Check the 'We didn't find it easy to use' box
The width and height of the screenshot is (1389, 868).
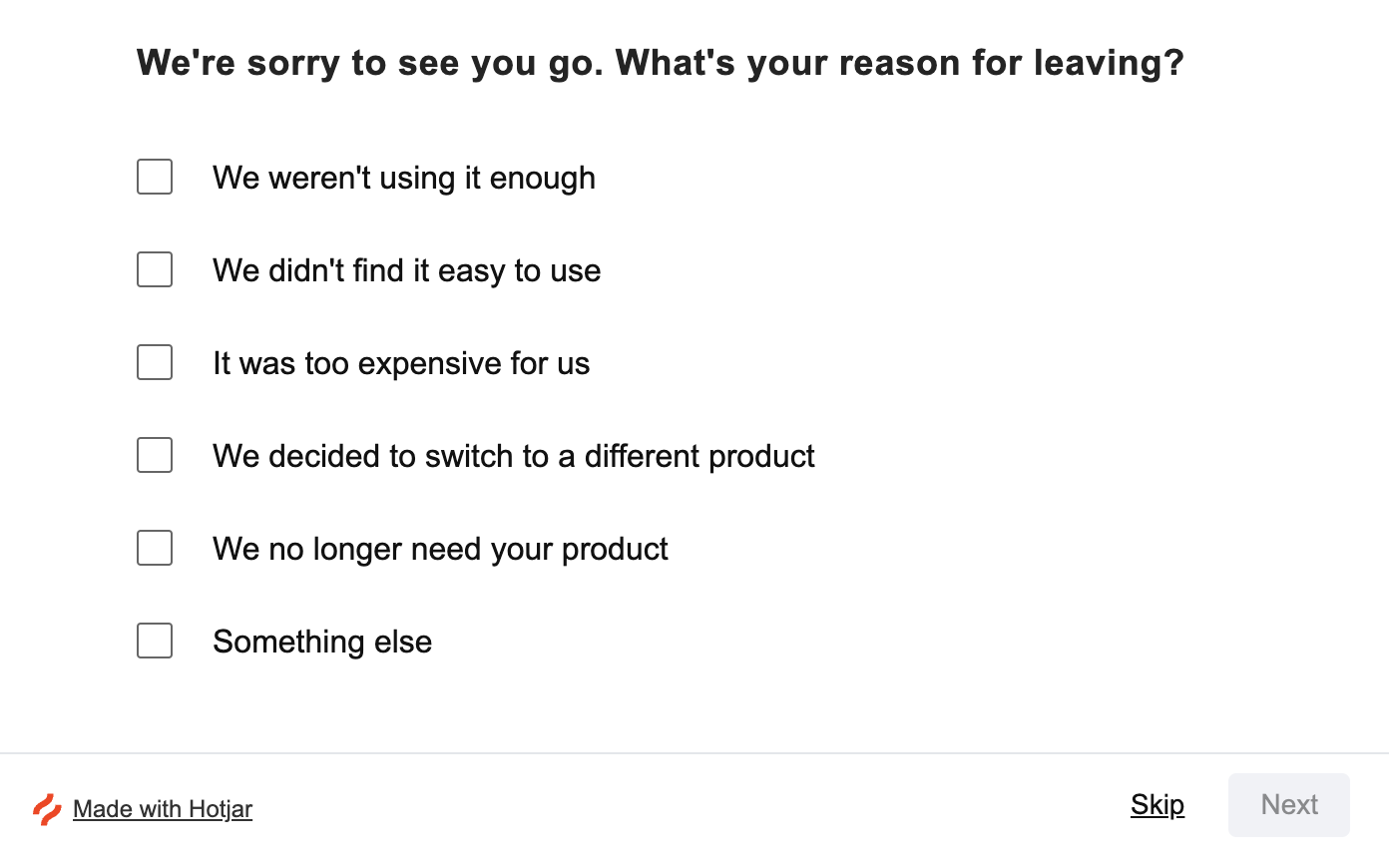click(155, 270)
